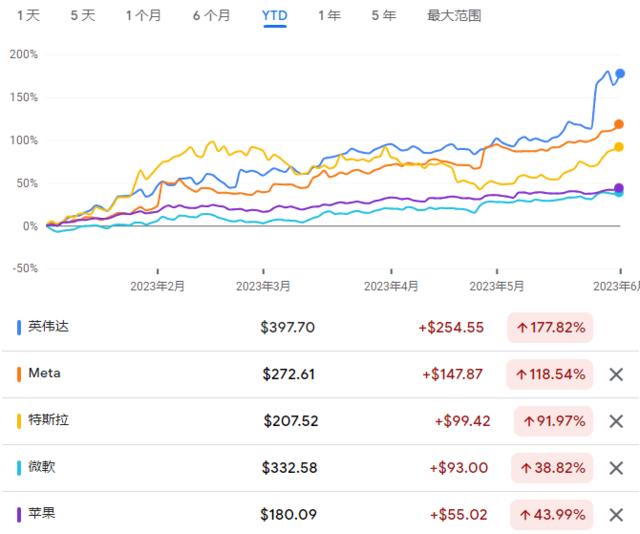Screen dimensions: 640x534
Task: Switch to the 5天 time range
Action: pyautogui.click(x=83, y=16)
